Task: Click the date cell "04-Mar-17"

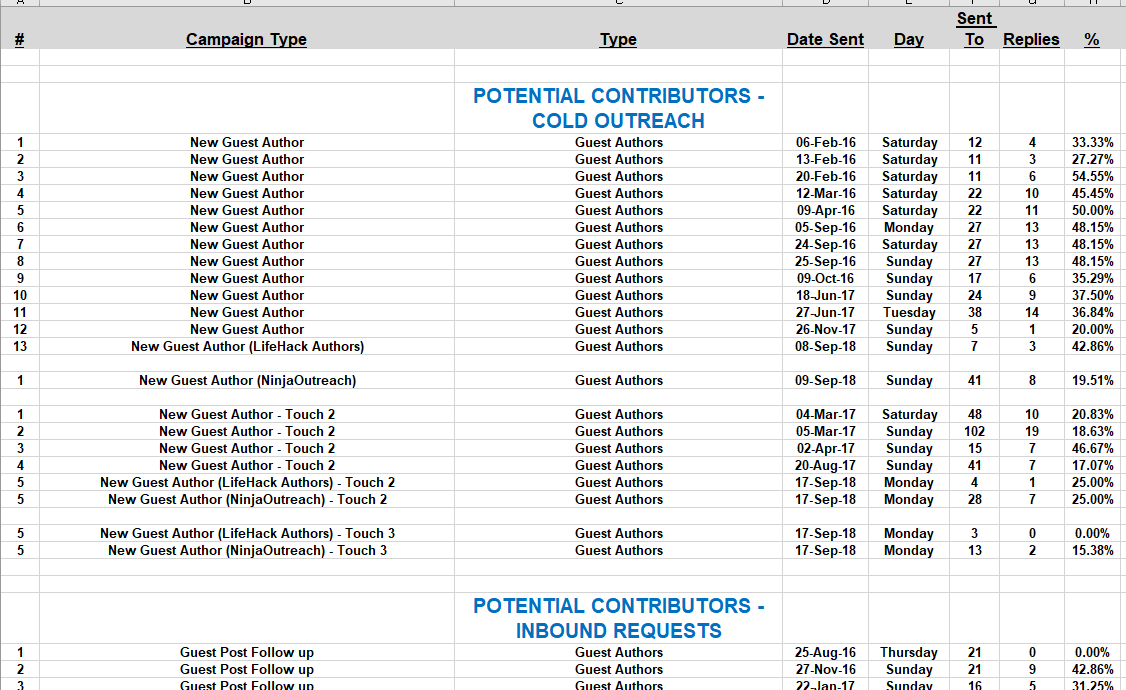Action: click(825, 414)
